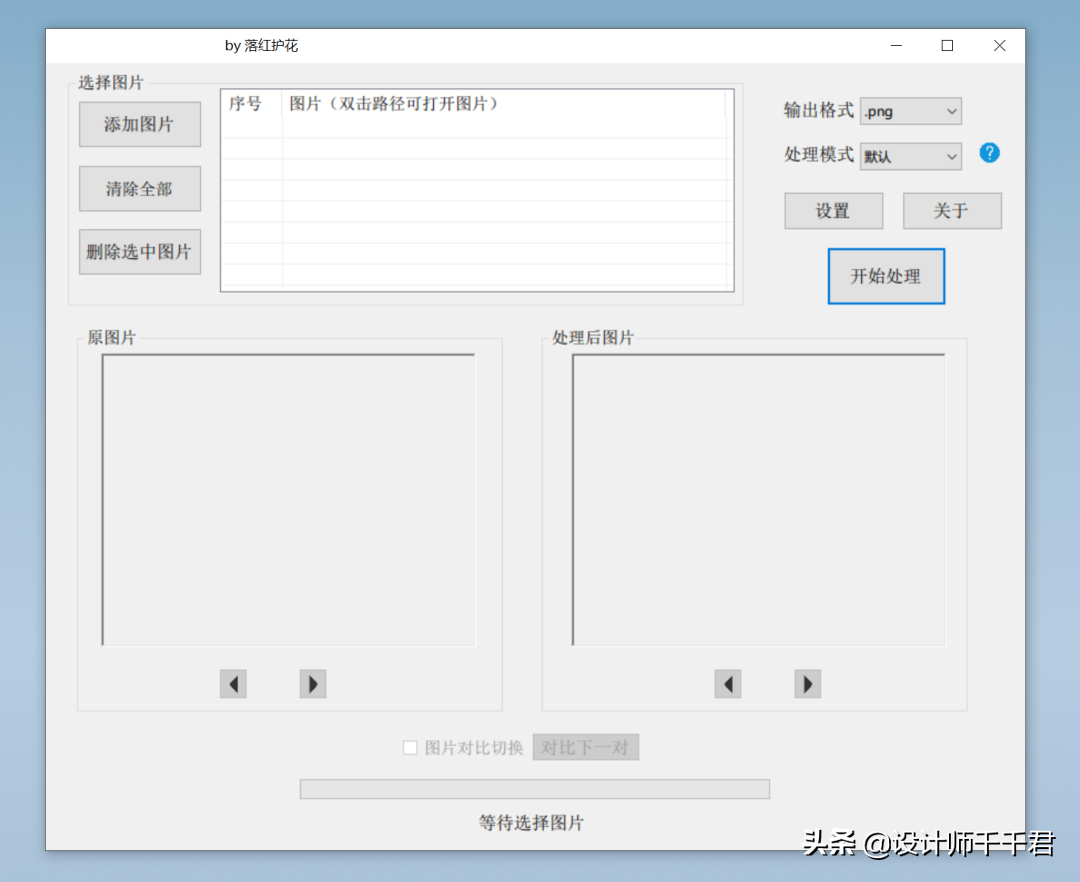Click the blue question mark help icon
The image size is (1080, 882).
pos(989,153)
